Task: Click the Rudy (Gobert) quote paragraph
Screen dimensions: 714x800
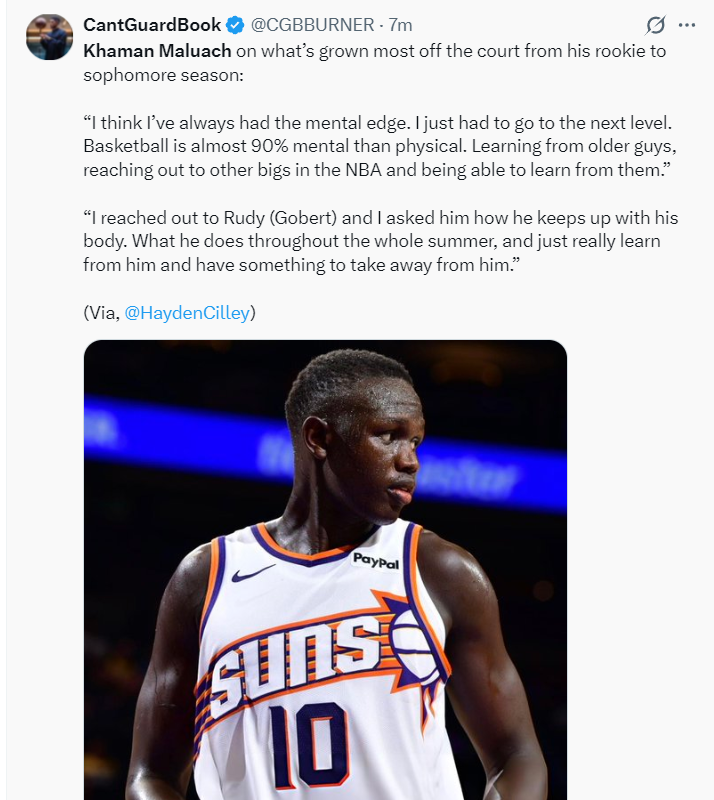Action: tap(381, 241)
